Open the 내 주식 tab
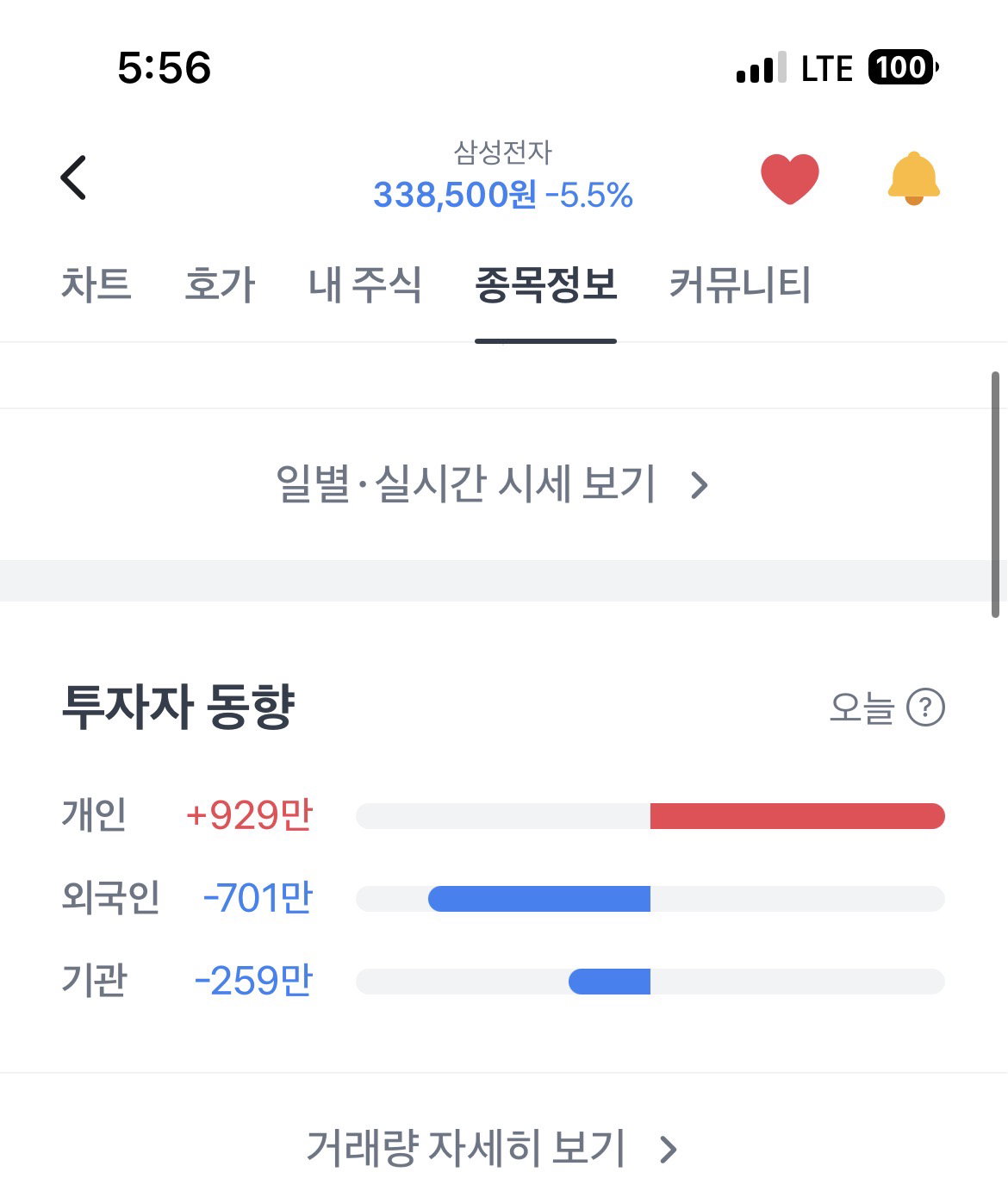The height and width of the screenshot is (1191, 1008). (365, 284)
